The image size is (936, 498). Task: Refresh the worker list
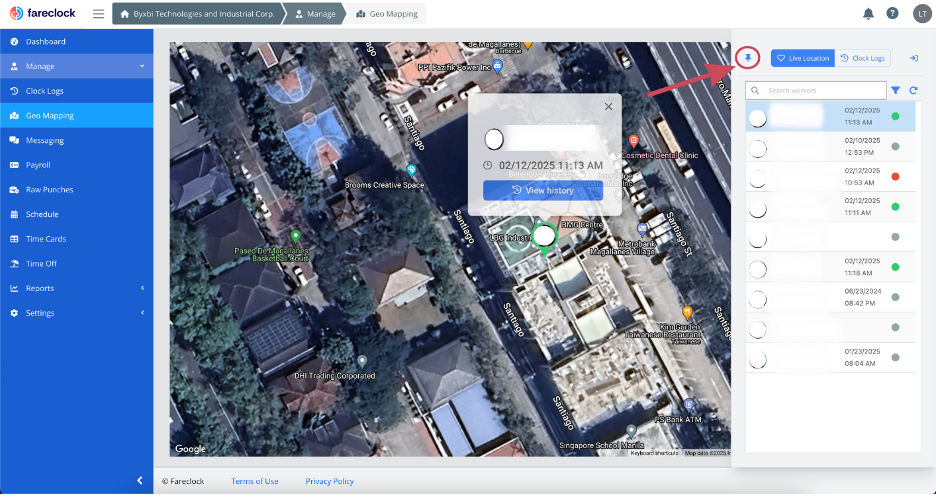(913, 90)
